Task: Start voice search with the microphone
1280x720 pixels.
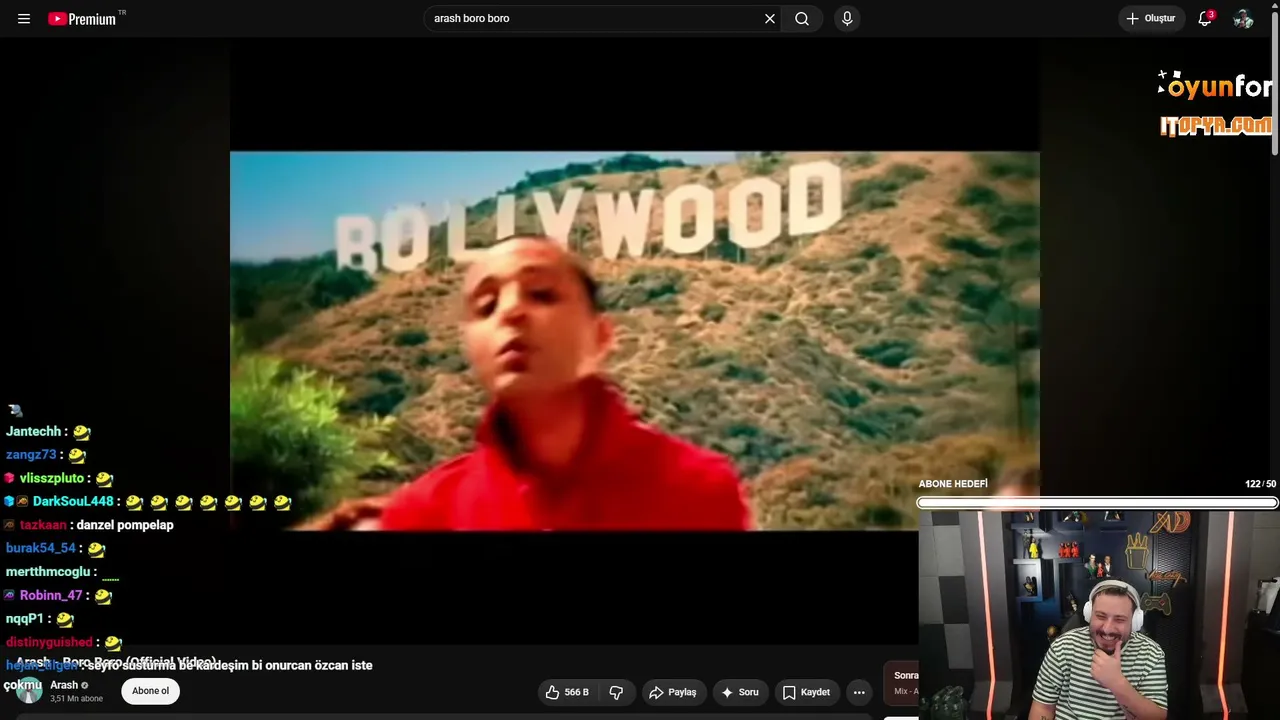Action: pos(847,19)
